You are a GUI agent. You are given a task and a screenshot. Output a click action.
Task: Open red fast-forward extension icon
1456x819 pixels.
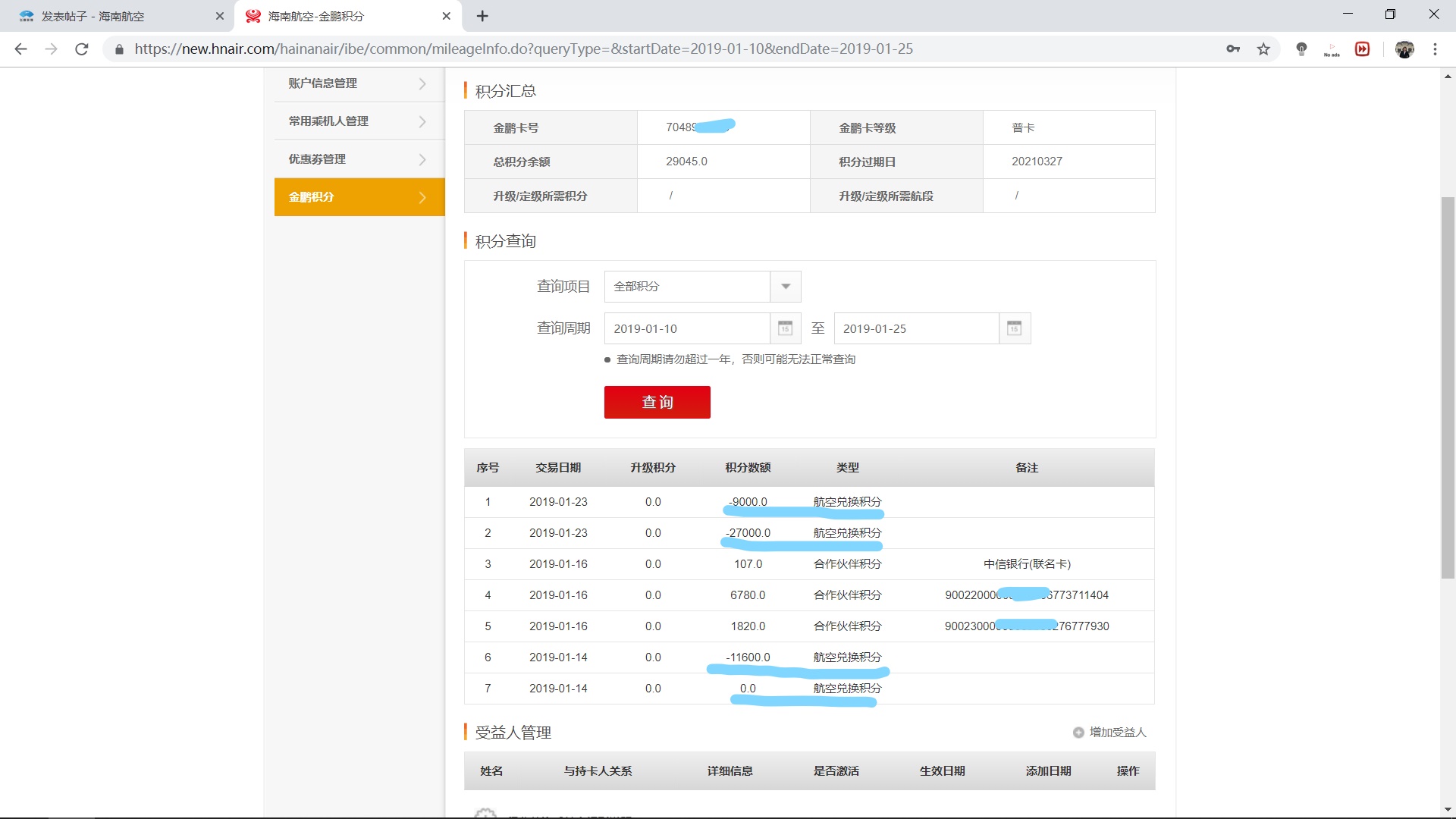[1363, 49]
